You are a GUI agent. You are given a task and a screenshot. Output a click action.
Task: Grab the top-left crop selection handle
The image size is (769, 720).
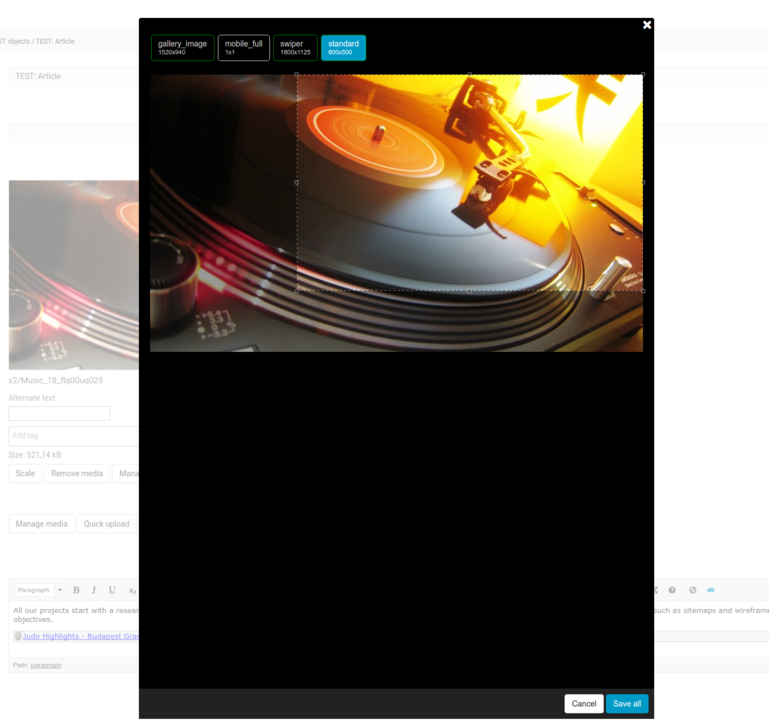[x=297, y=75]
